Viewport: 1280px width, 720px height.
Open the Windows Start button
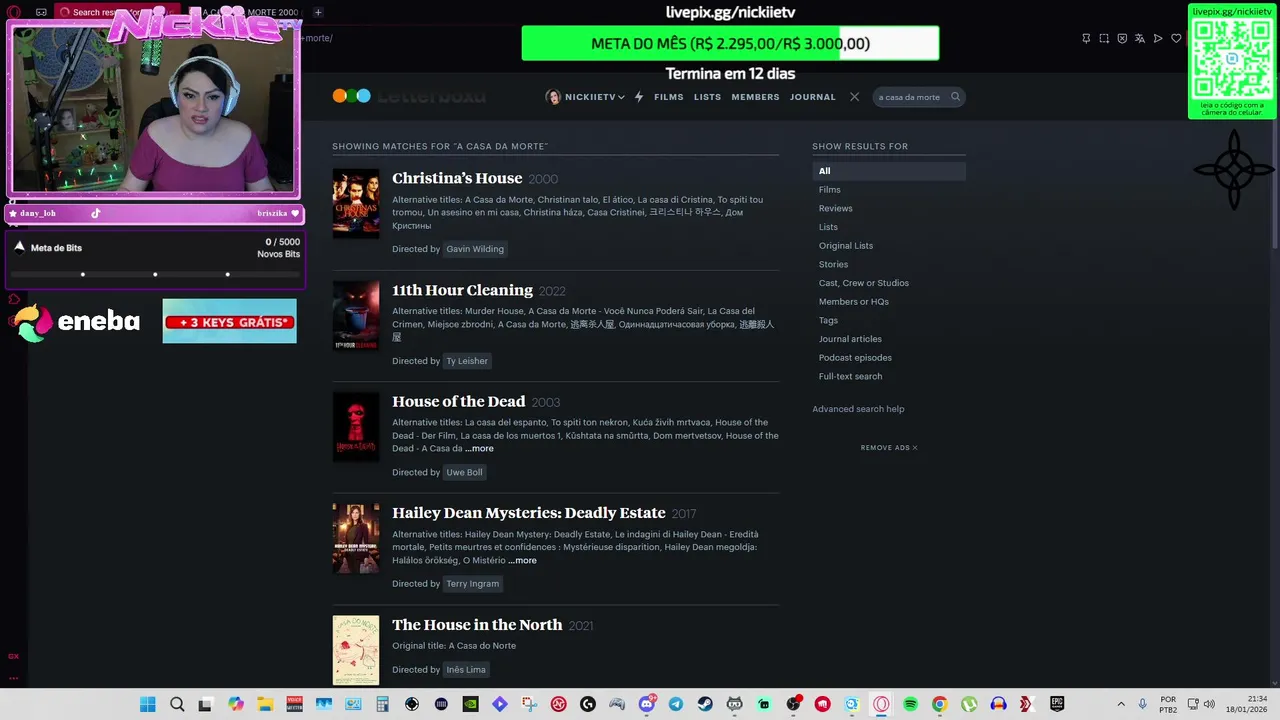point(148,704)
